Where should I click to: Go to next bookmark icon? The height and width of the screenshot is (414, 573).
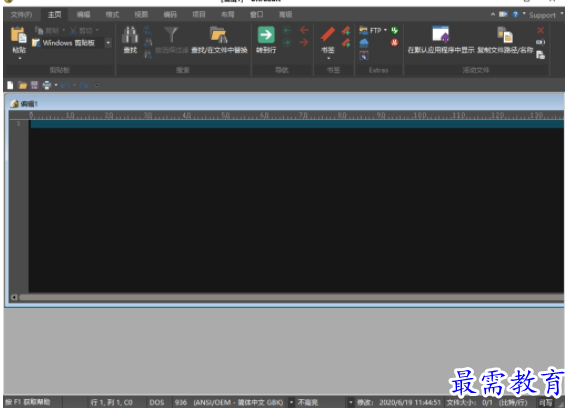tap(346, 43)
